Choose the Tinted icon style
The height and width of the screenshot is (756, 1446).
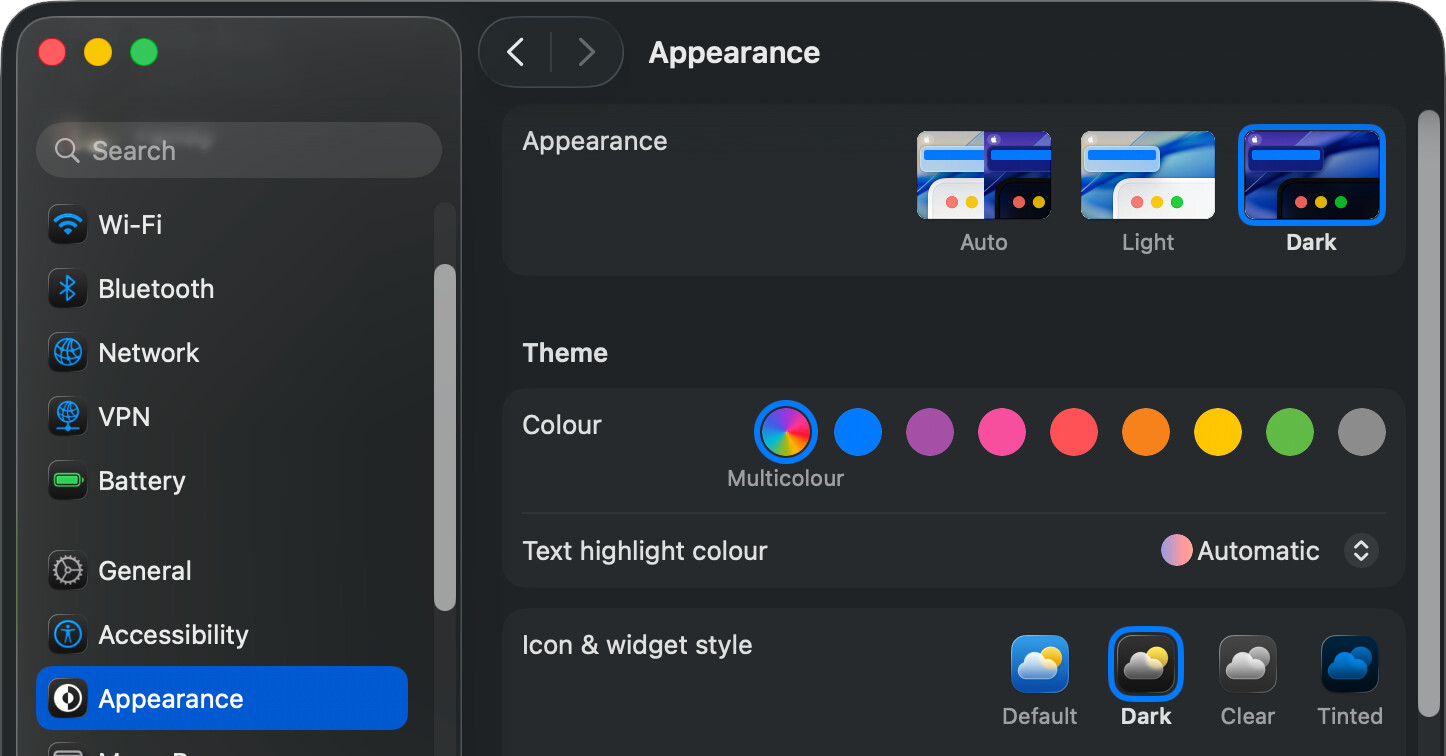(x=1349, y=665)
